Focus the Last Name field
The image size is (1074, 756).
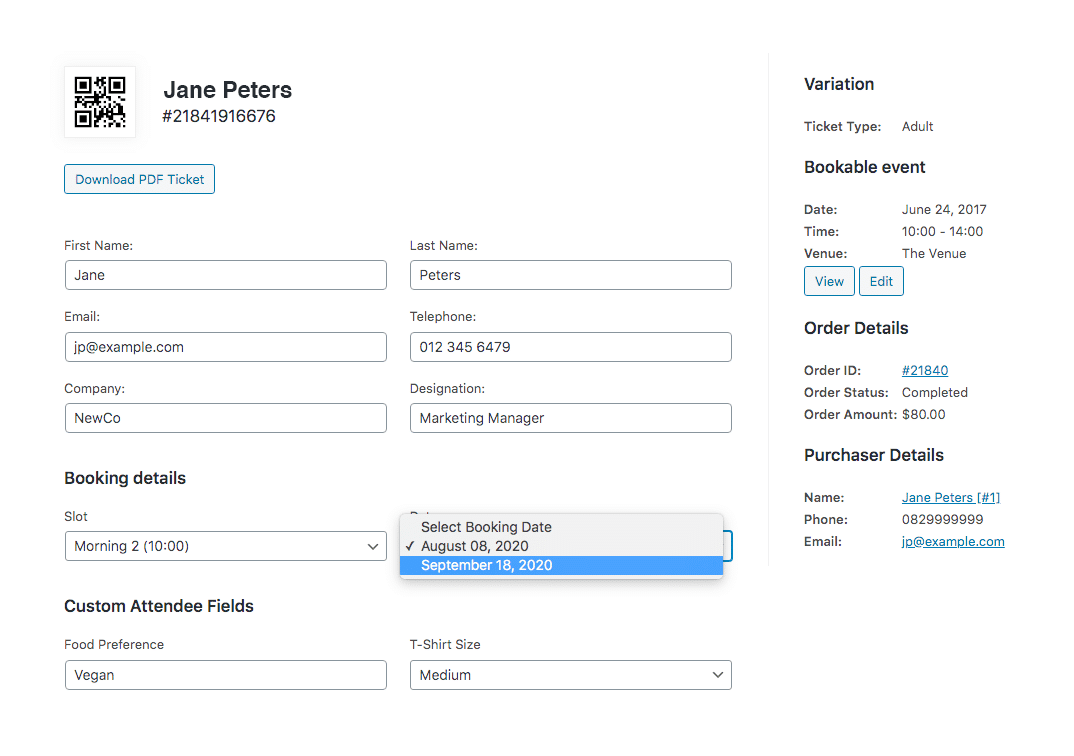point(570,275)
